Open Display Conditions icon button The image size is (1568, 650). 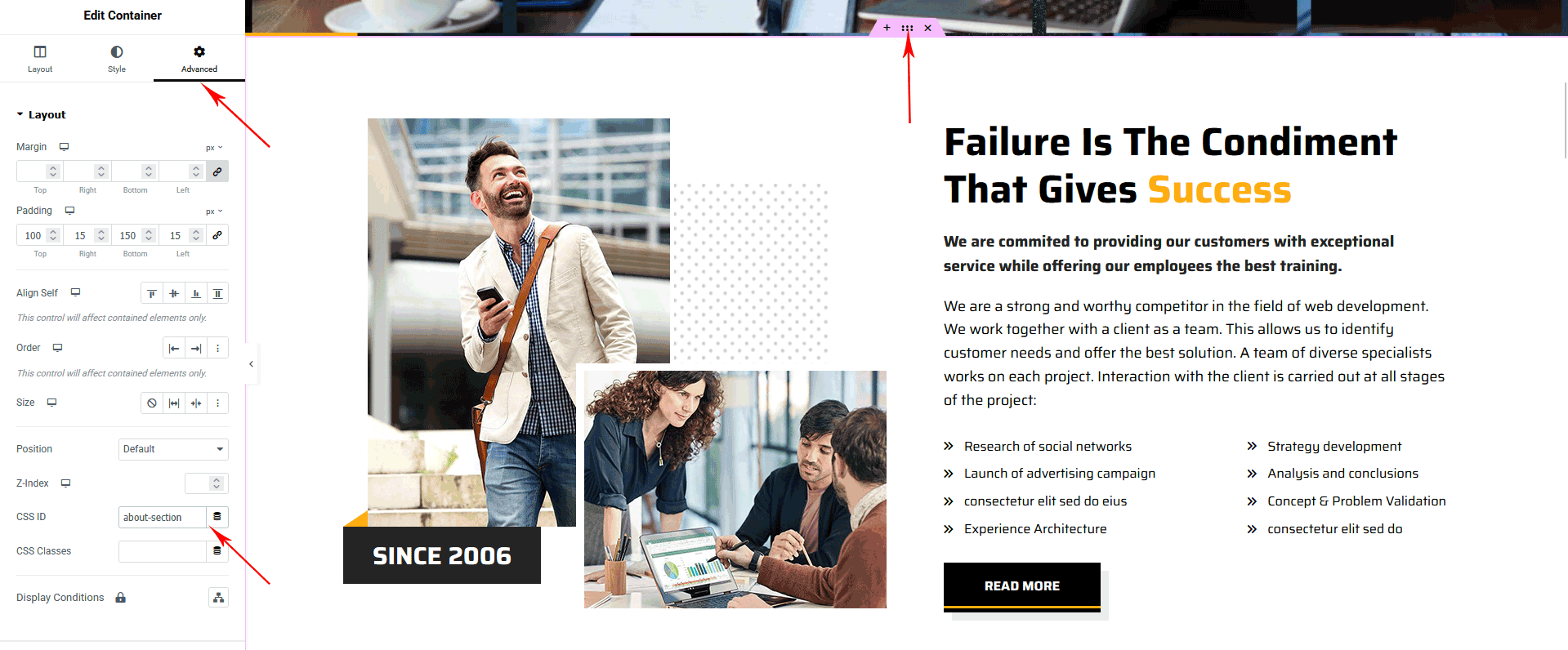click(218, 598)
